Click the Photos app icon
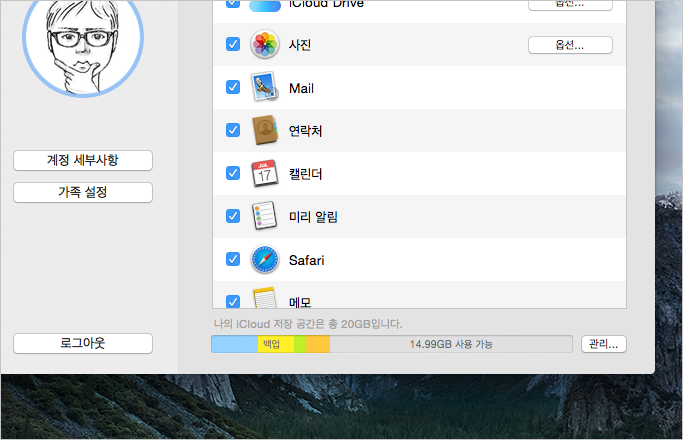The width and height of the screenshot is (683, 440). (265, 44)
